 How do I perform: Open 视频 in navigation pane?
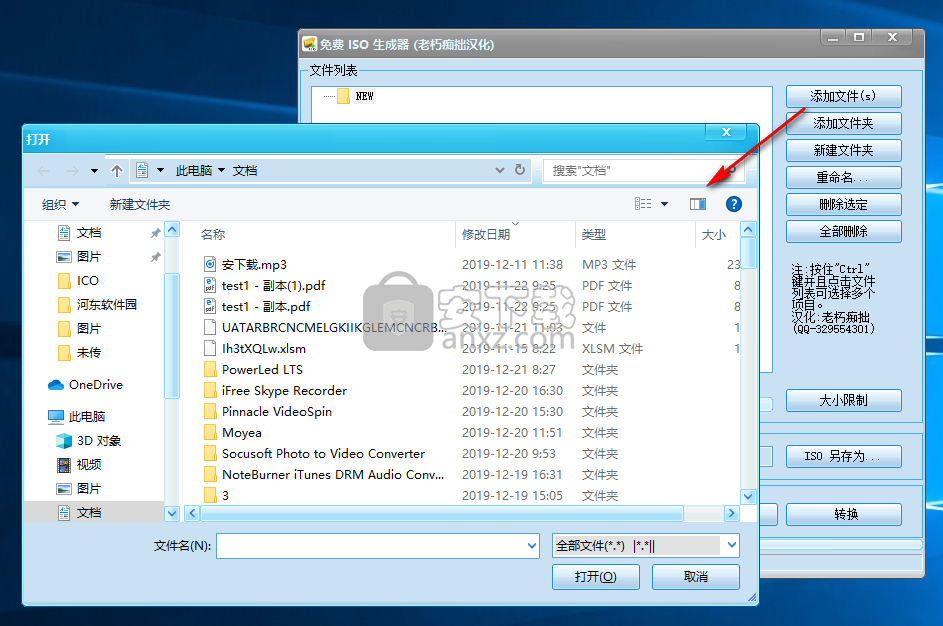click(x=88, y=465)
